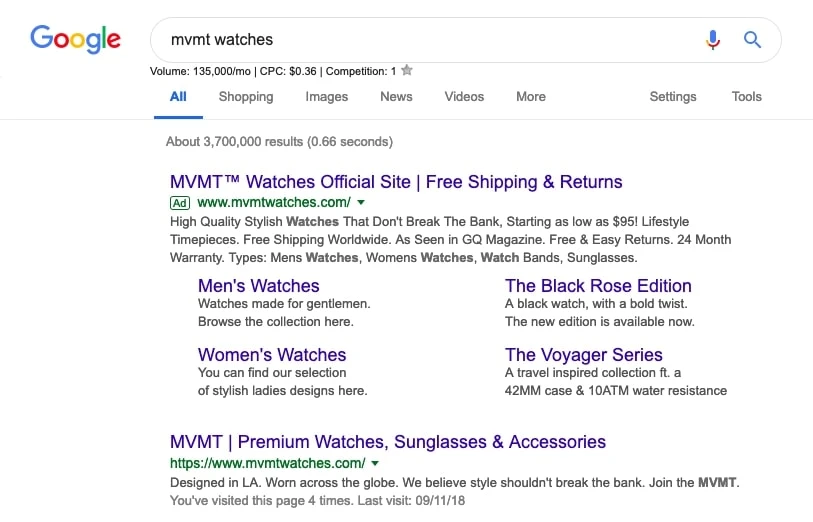
Task: Click the magnifying glass search icon
Action: click(x=753, y=40)
